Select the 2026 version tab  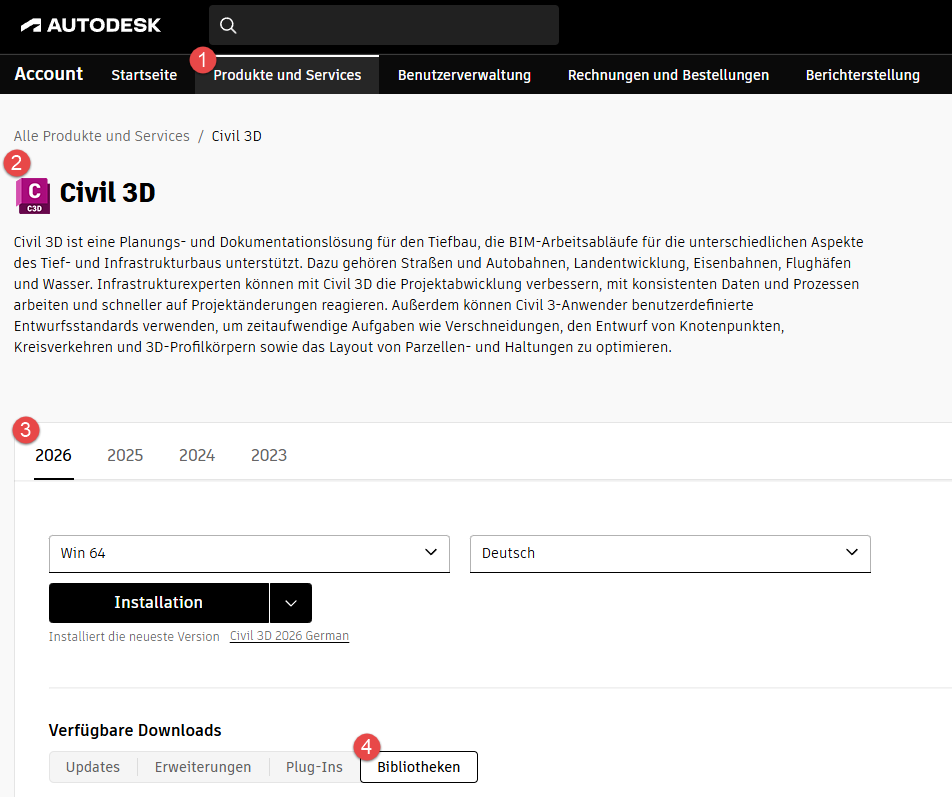(x=53, y=455)
